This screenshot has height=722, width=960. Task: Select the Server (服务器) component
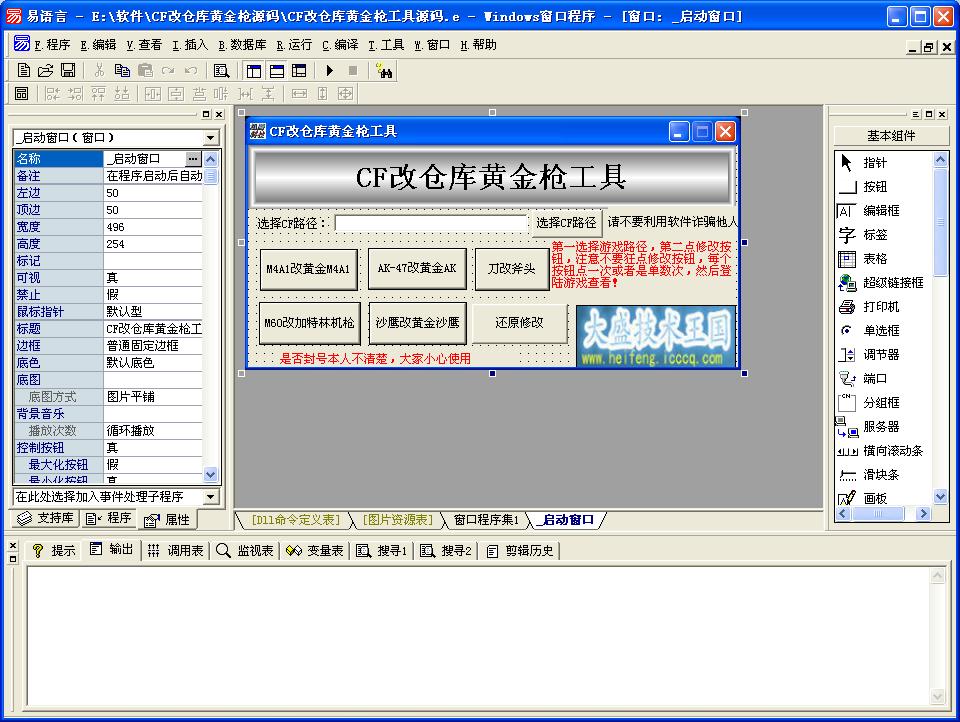883,426
